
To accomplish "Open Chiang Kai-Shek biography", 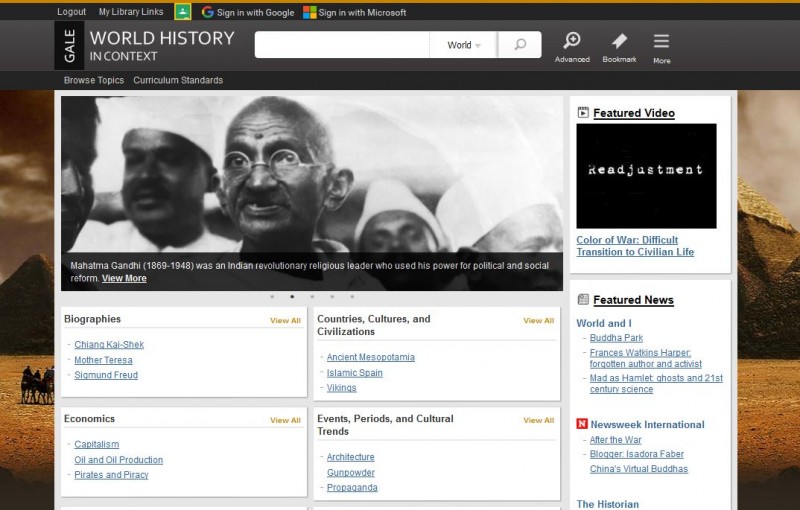I will 109,344.
